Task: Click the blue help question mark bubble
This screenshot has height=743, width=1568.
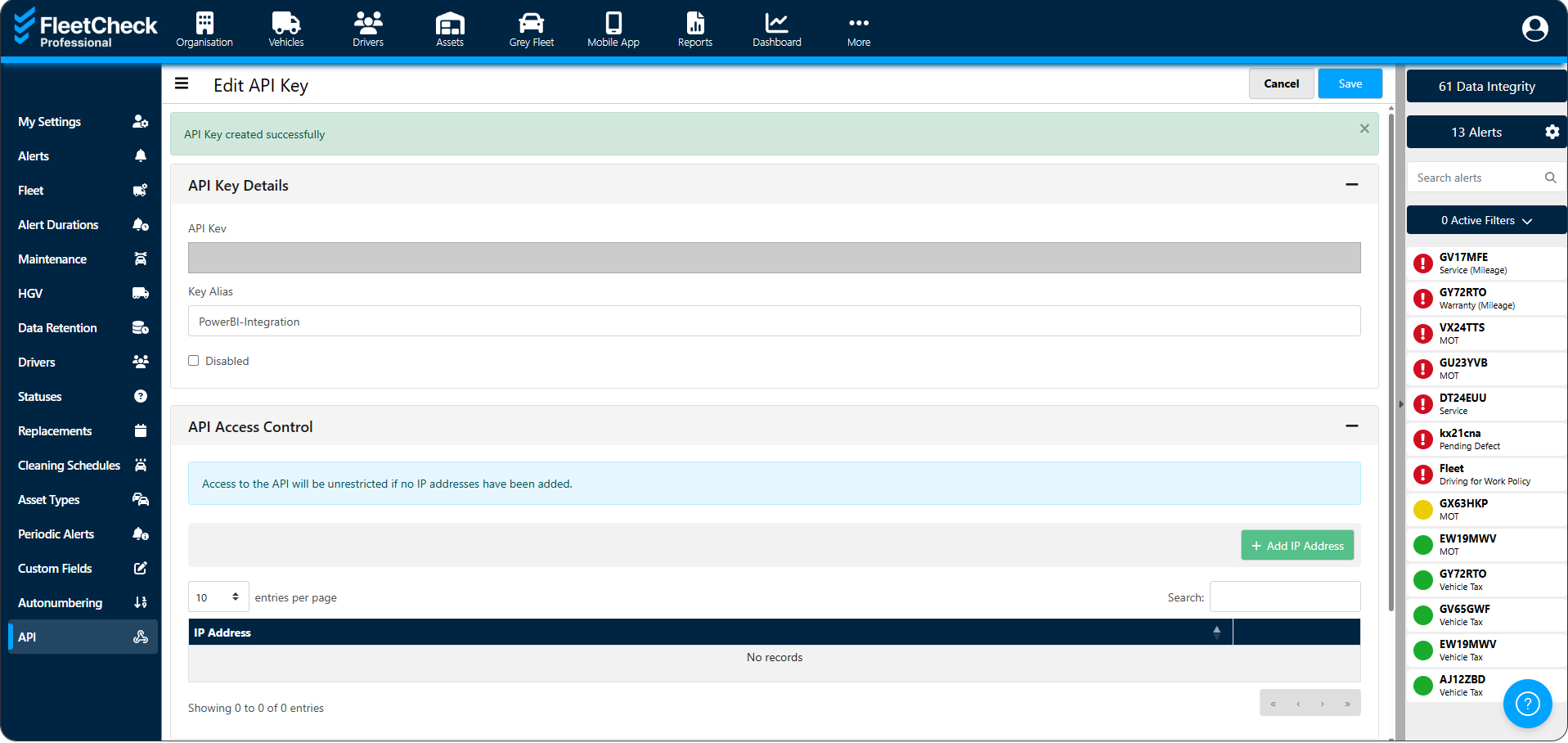Action: click(x=1527, y=704)
